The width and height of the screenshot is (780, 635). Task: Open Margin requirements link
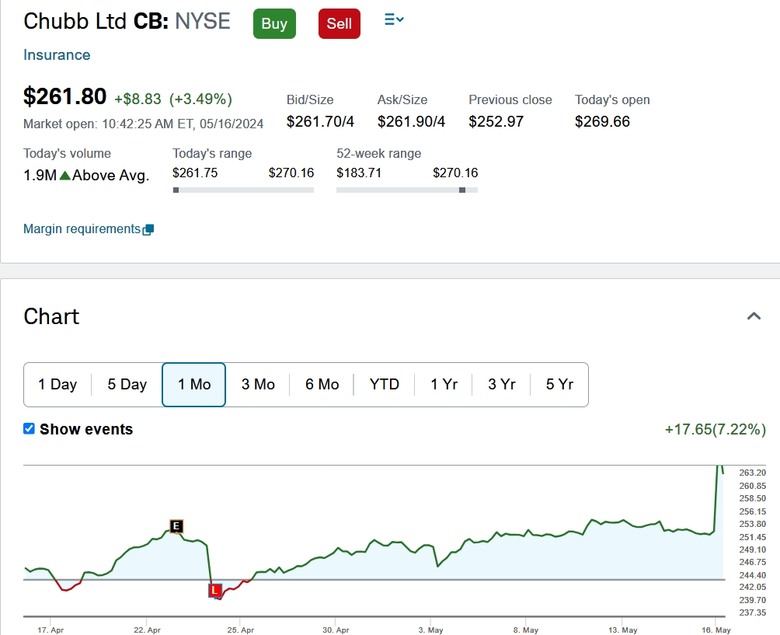82,229
